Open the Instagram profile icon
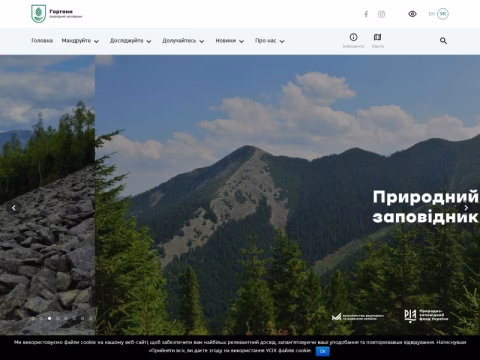 tap(381, 14)
